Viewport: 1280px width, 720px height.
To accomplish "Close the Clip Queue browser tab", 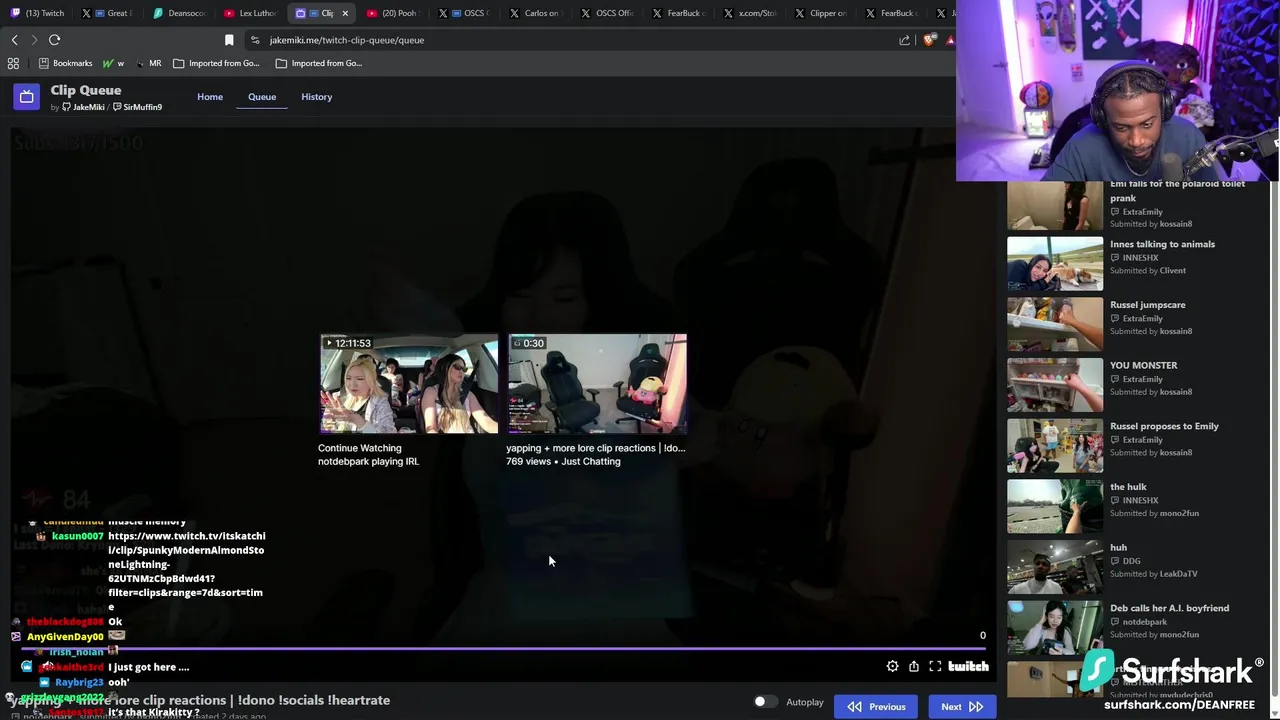I will click(x=345, y=13).
